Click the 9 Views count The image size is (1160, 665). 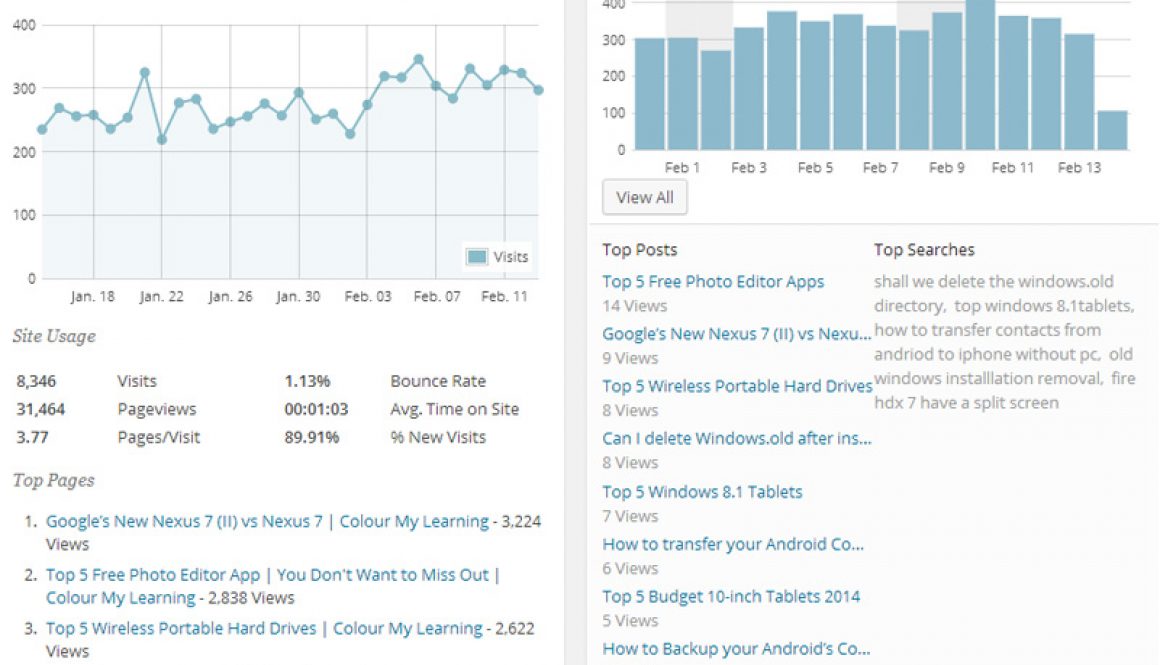[630, 358]
